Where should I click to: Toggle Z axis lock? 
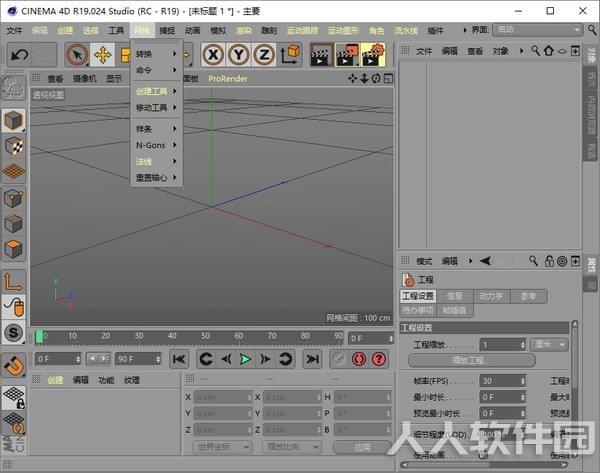point(264,55)
